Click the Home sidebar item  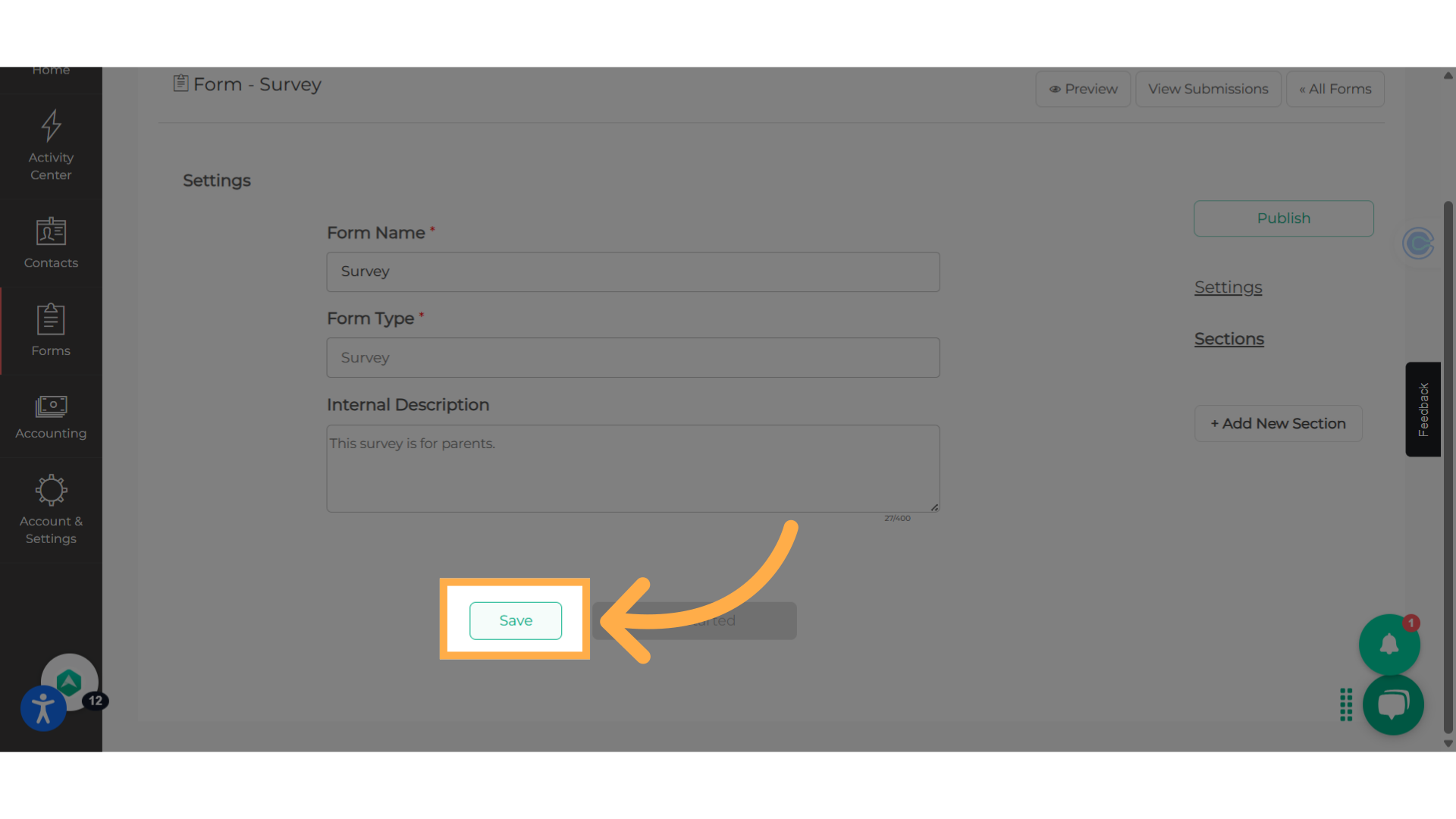point(51,72)
